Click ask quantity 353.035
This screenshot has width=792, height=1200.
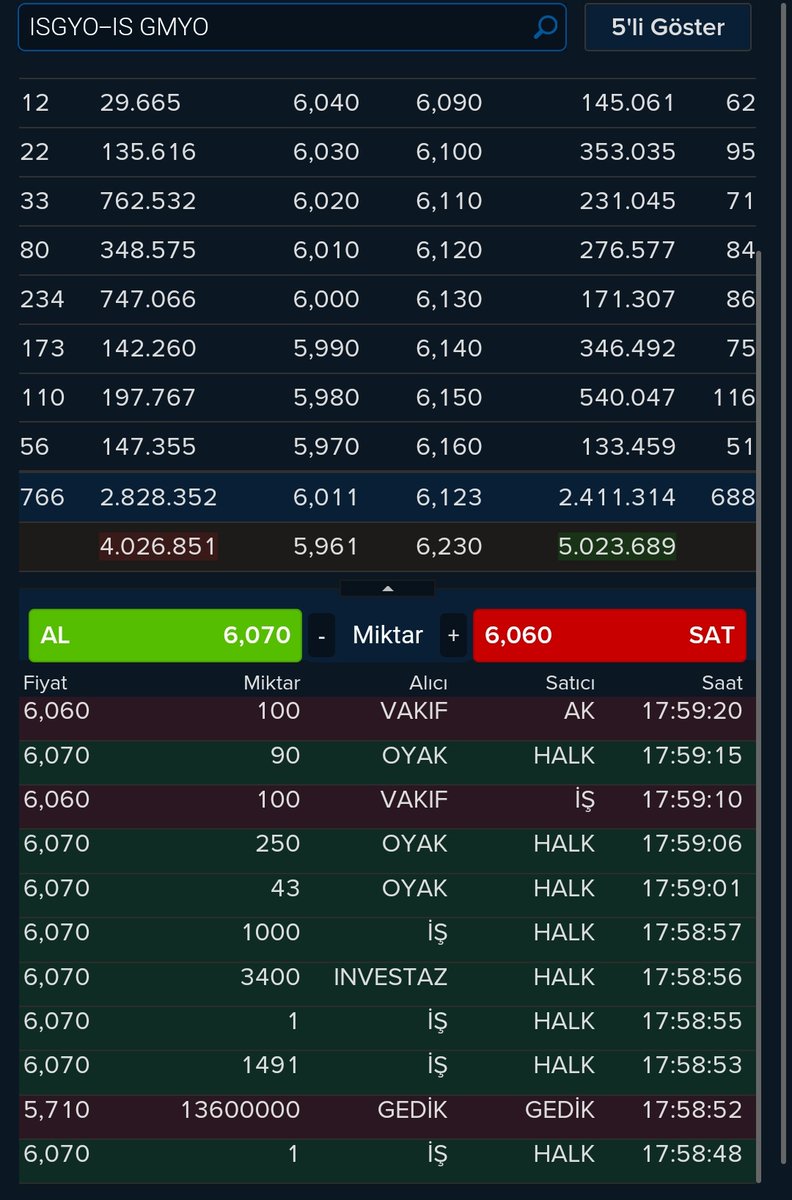click(627, 152)
